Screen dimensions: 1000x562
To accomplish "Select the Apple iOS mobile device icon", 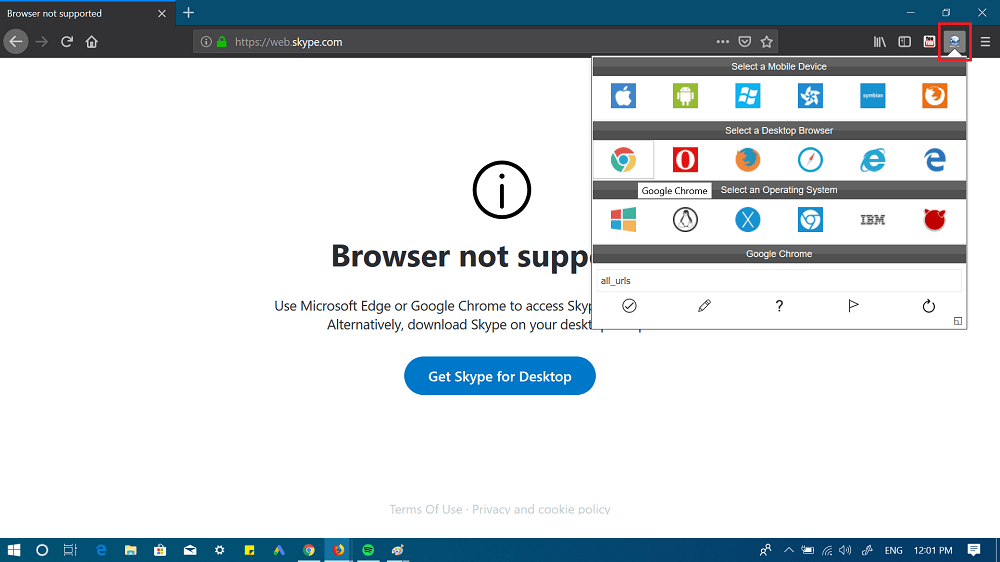I will [x=623, y=96].
